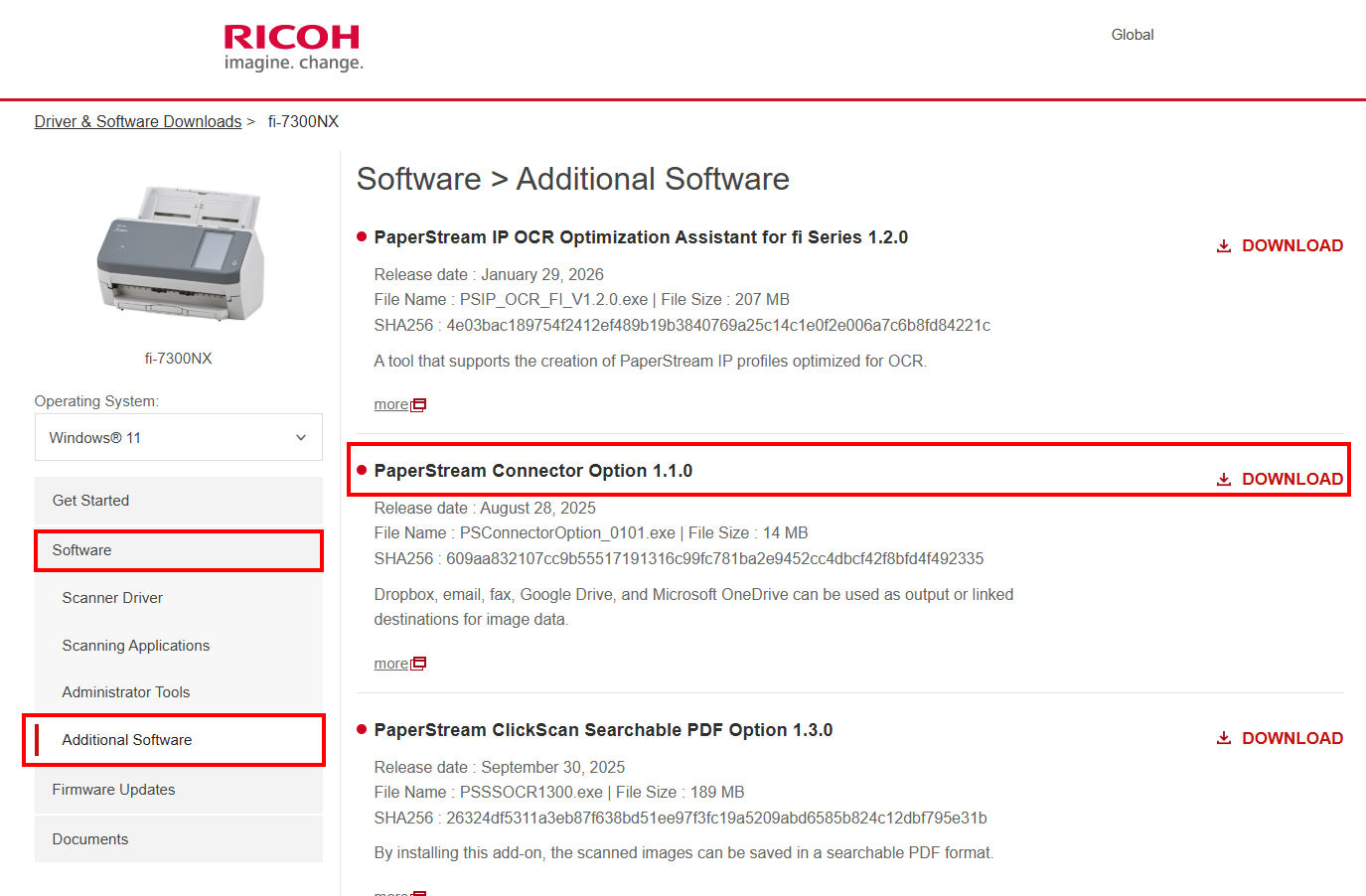Click download icon for PaperStream IP OCR Optimization Assistant
The width and height of the screenshot is (1366, 896).
pyautogui.click(x=1224, y=245)
